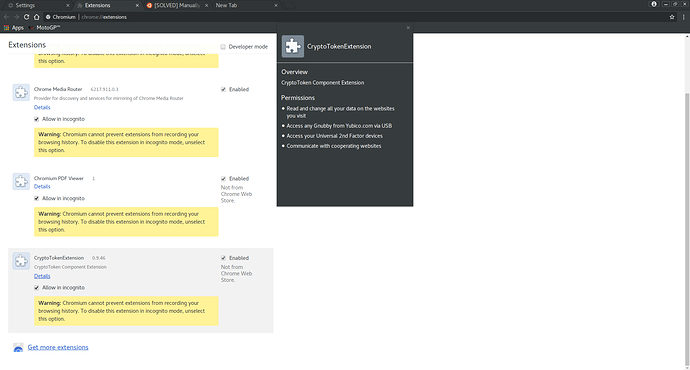Switch to the Extensions tab
This screenshot has height=370, width=690.
107,5
